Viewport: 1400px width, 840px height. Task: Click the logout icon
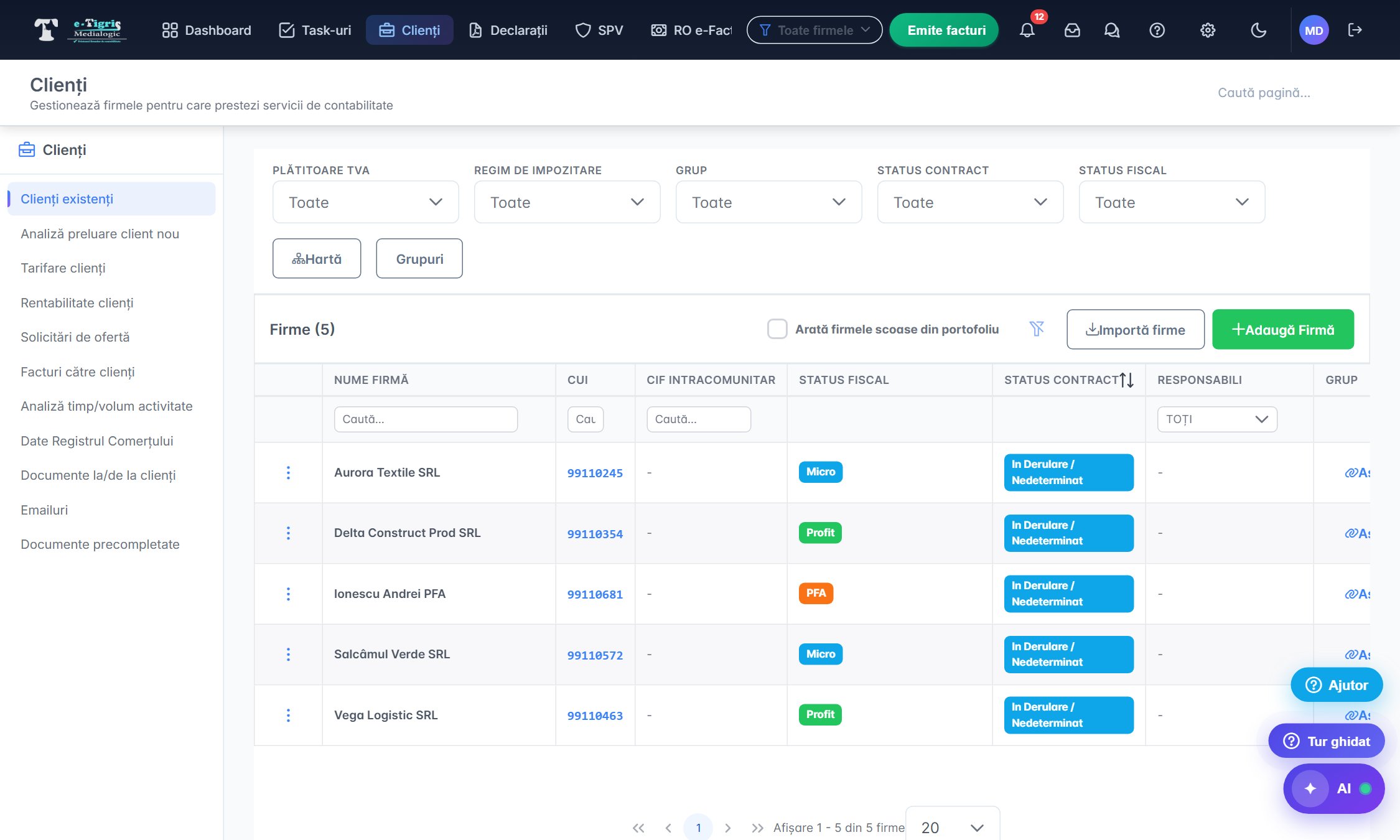pos(1355,30)
